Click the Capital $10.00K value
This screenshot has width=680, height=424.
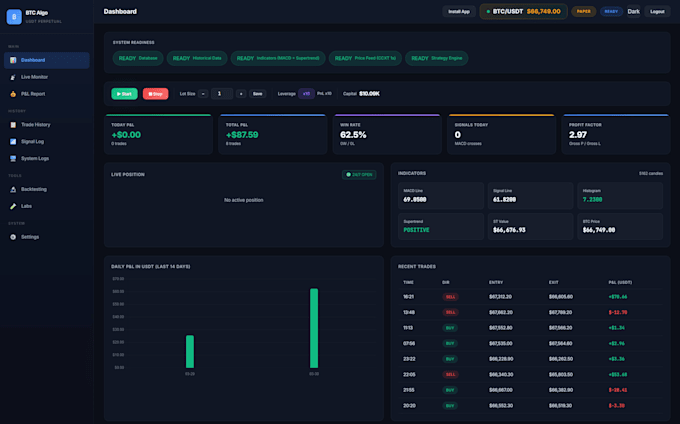tap(369, 94)
